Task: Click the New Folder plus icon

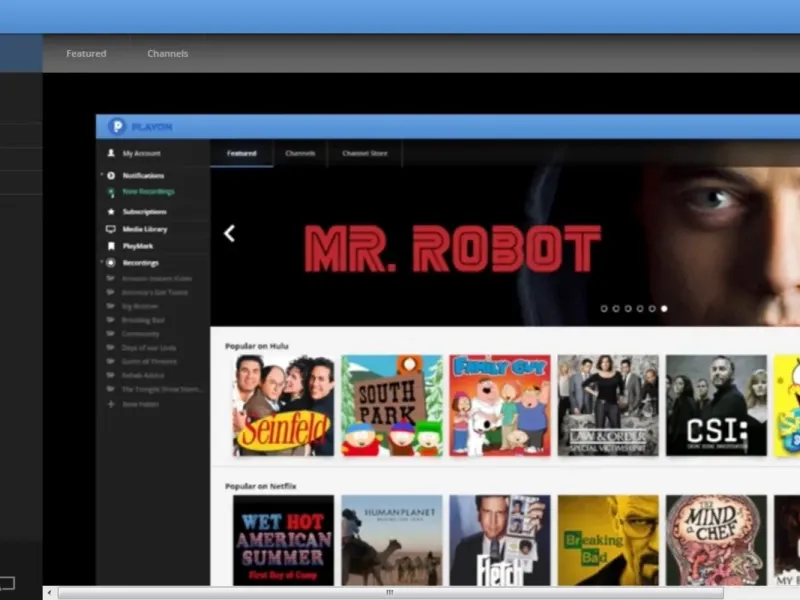Action: click(x=111, y=404)
